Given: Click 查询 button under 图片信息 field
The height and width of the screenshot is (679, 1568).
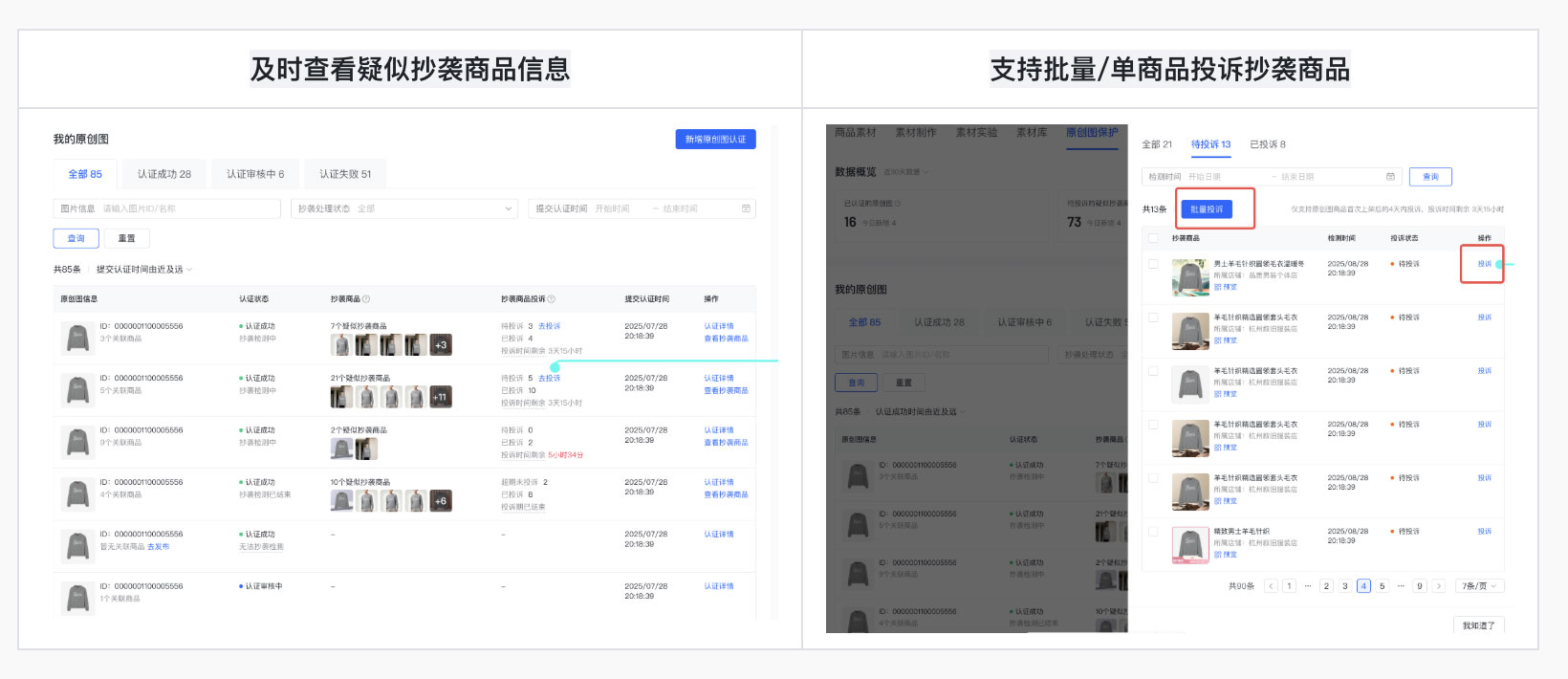Looking at the screenshot, I should pos(76,238).
